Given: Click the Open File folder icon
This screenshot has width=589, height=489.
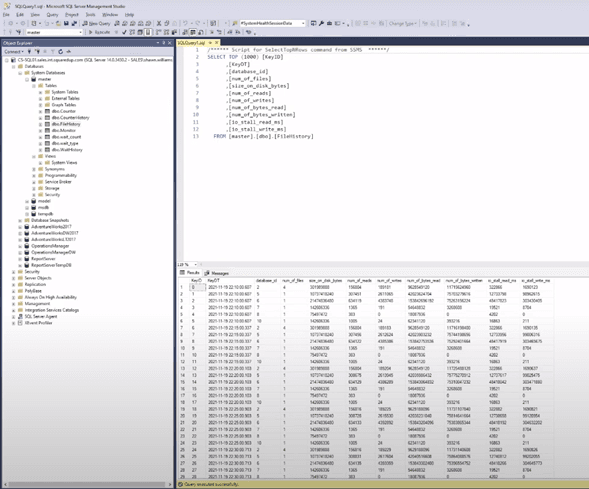Looking at the screenshot, I should (58, 23).
